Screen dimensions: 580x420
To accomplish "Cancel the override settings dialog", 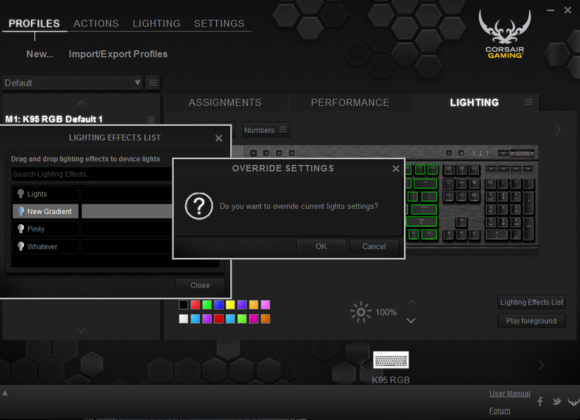I will (374, 246).
